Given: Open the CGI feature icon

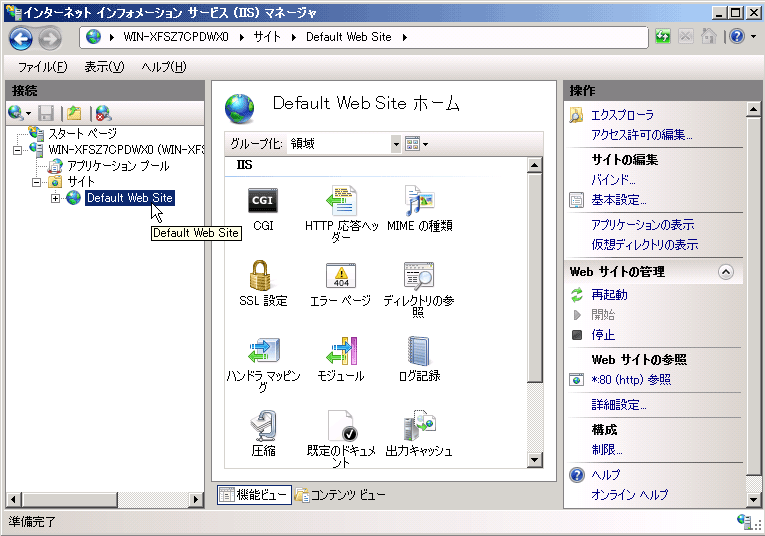Looking at the screenshot, I should tap(263, 201).
